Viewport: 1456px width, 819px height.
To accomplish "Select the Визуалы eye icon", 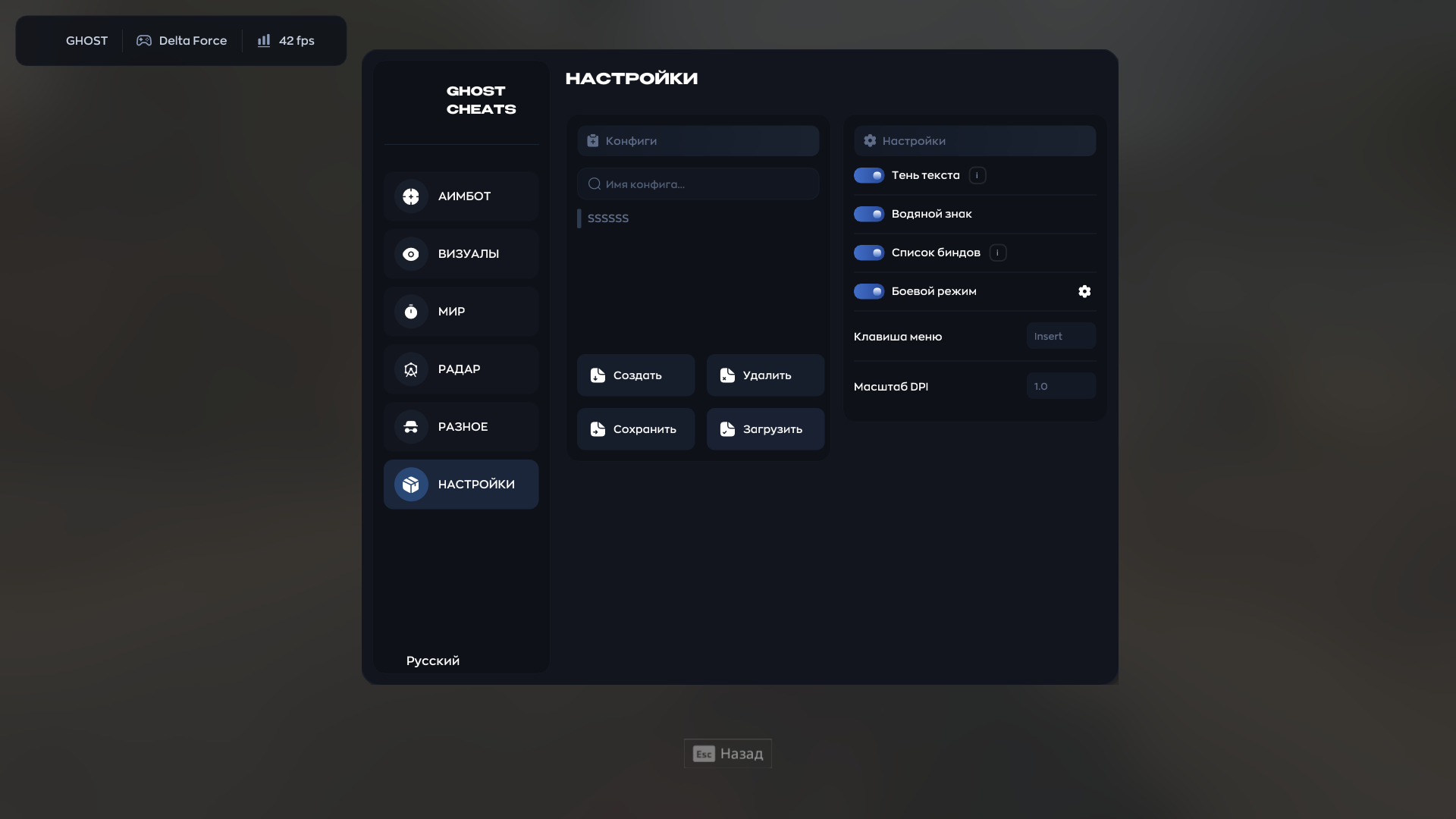I will coord(411,254).
